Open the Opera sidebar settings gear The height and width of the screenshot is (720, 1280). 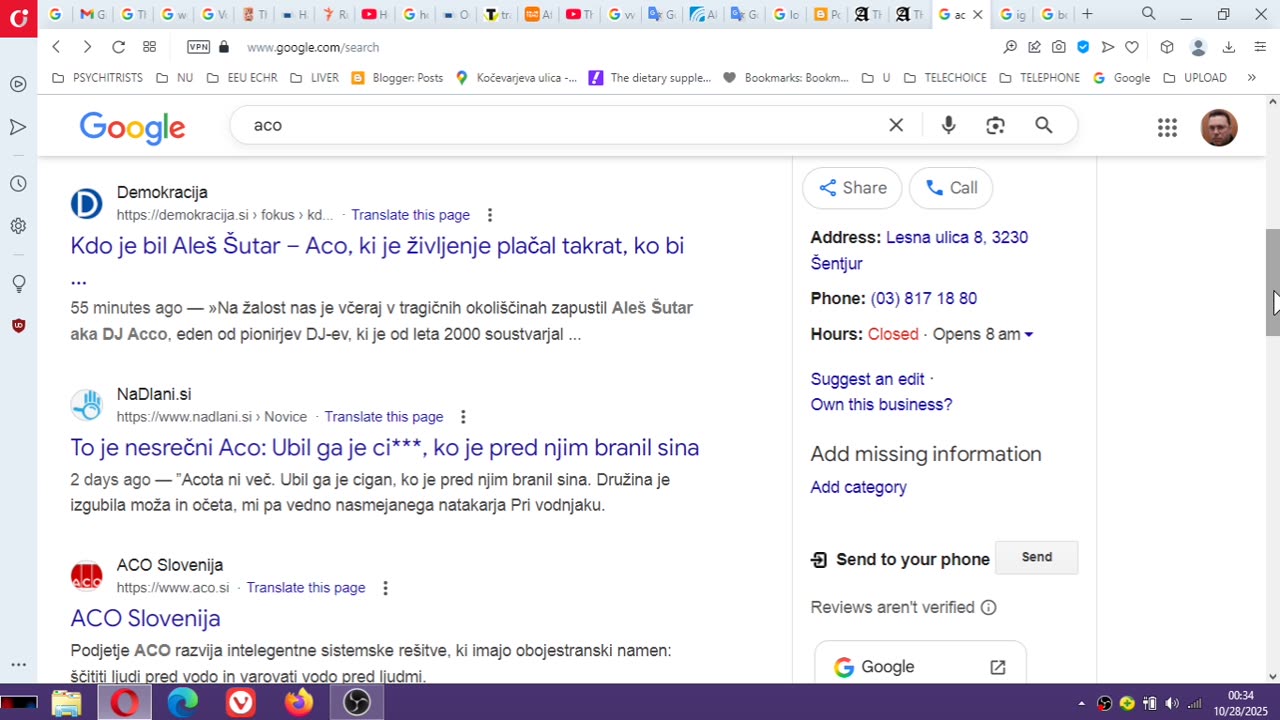(18, 226)
